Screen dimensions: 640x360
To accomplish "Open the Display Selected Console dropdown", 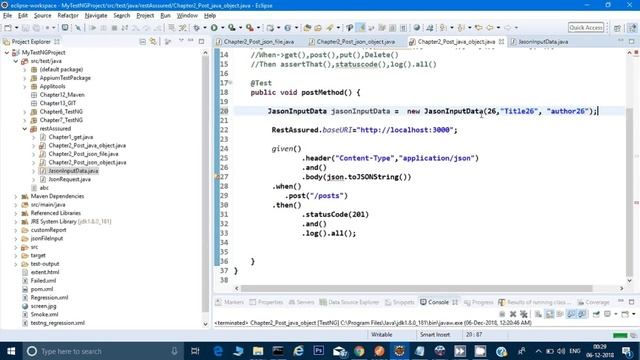I will (x=616, y=314).
